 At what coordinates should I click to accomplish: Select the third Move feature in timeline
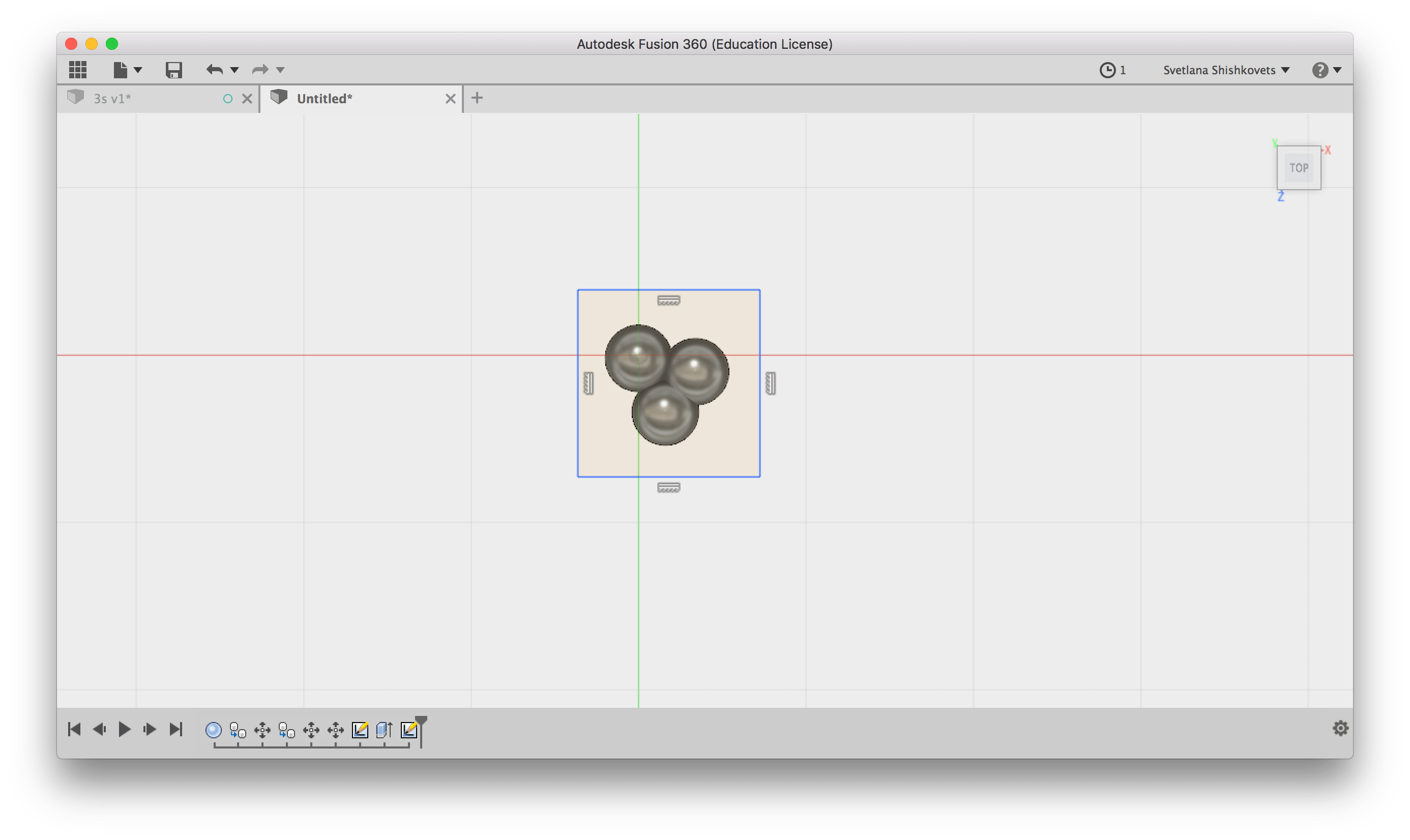tap(335, 730)
